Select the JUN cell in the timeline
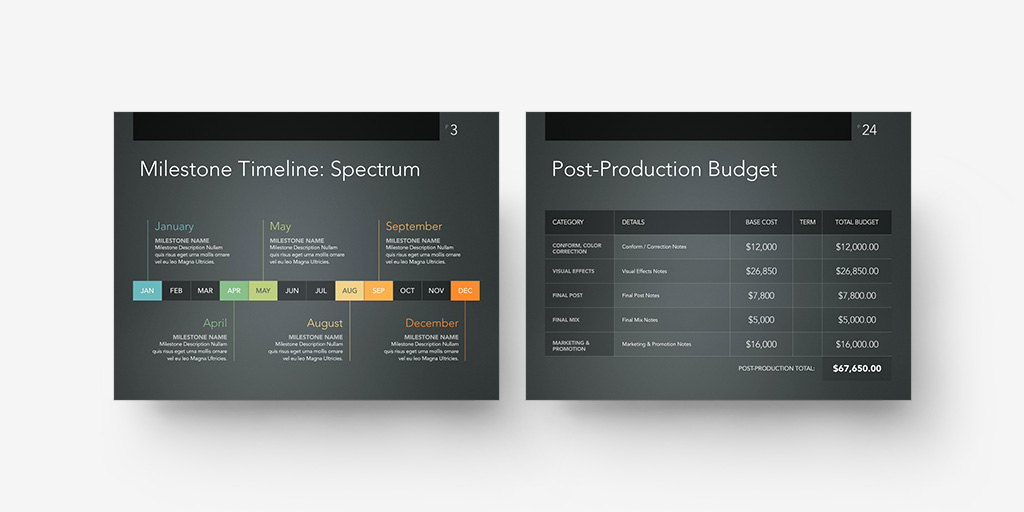 pos(292,291)
